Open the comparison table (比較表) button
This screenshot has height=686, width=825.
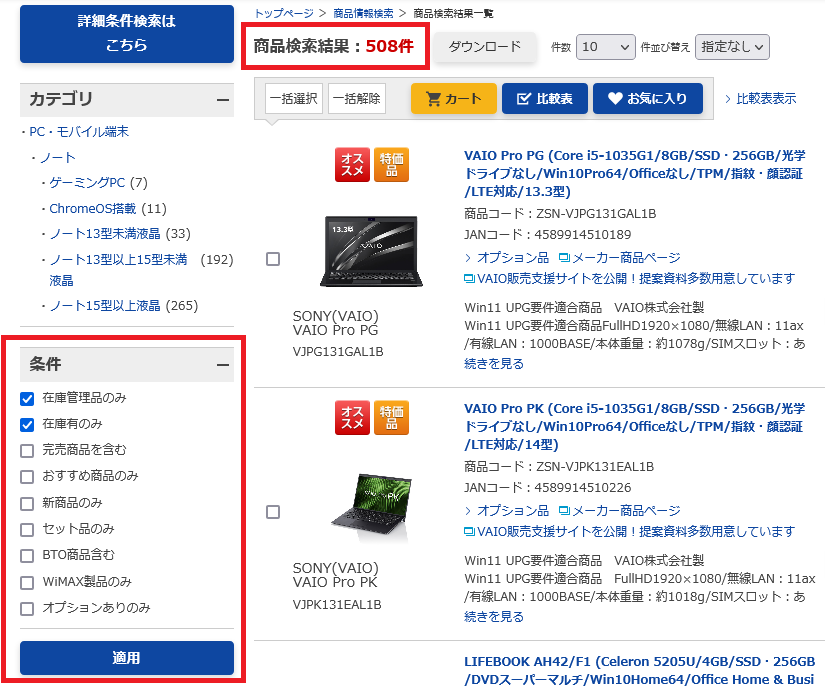click(x=544, y=98)
